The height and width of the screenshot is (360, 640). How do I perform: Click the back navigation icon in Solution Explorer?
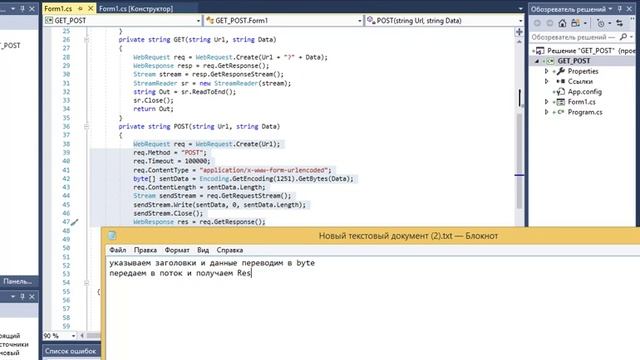[537, 23]
